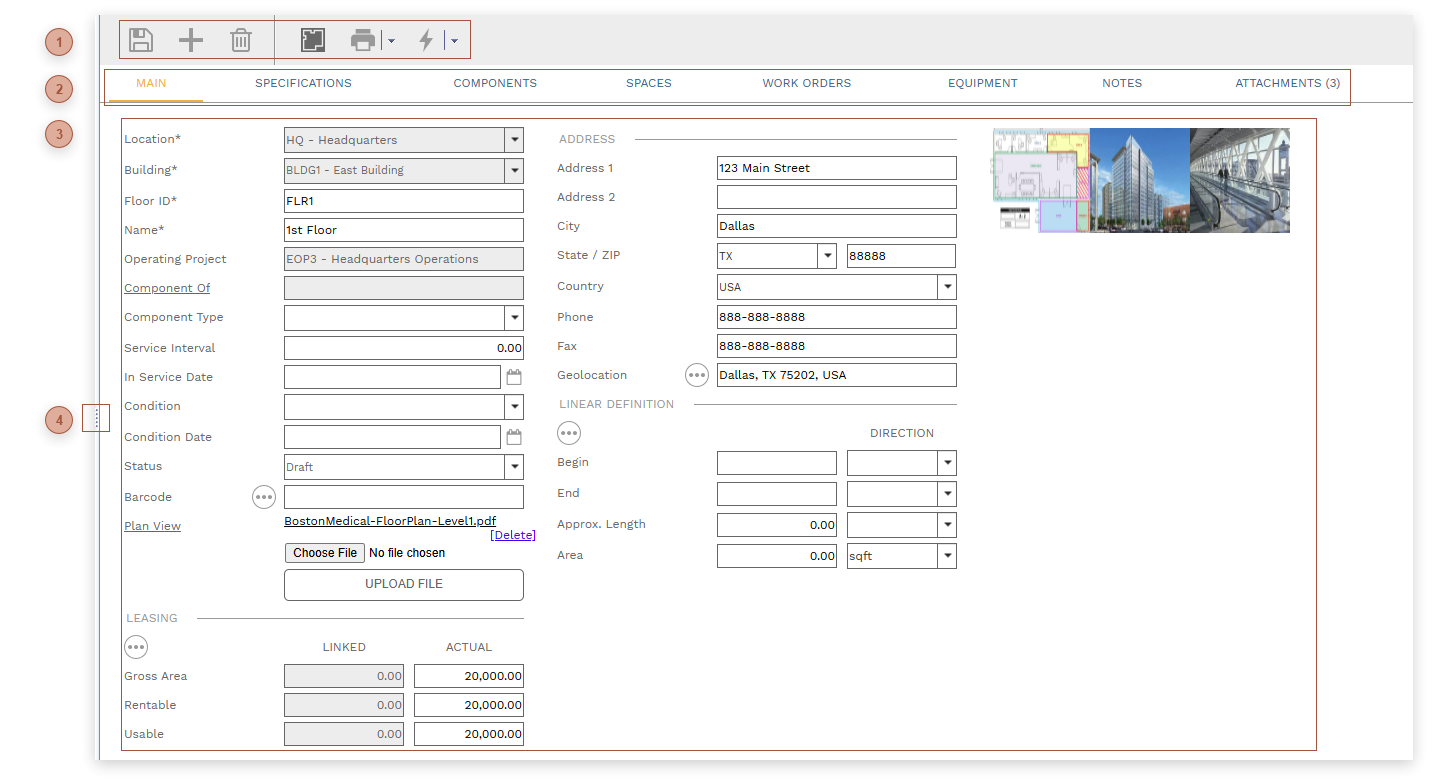Viewport: 1432px width, 783px height.
Task: Click ellipsis button beside Barcode field
Action: (x=264, y=497)
